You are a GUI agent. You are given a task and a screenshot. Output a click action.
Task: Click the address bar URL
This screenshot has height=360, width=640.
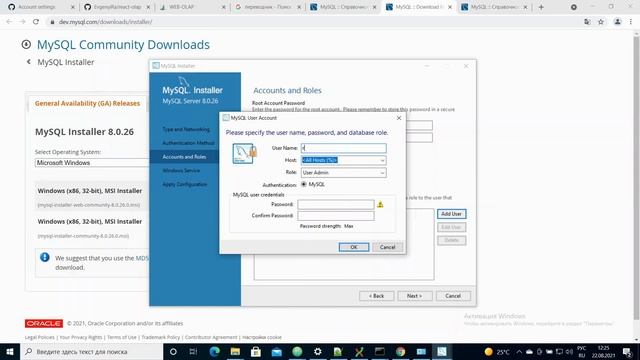point(105,22)
